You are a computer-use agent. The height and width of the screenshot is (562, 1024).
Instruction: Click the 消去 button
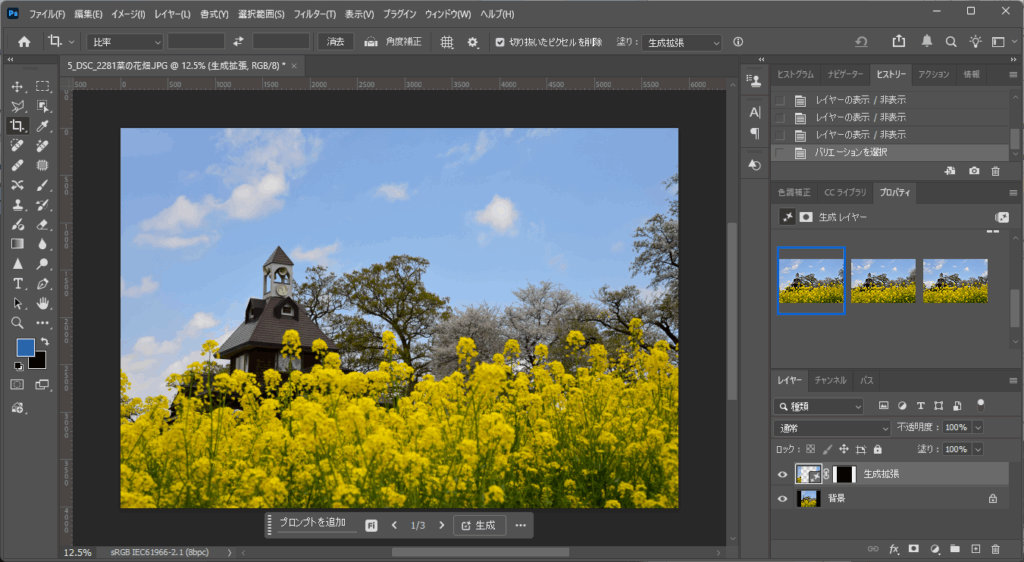coord(336,42)
